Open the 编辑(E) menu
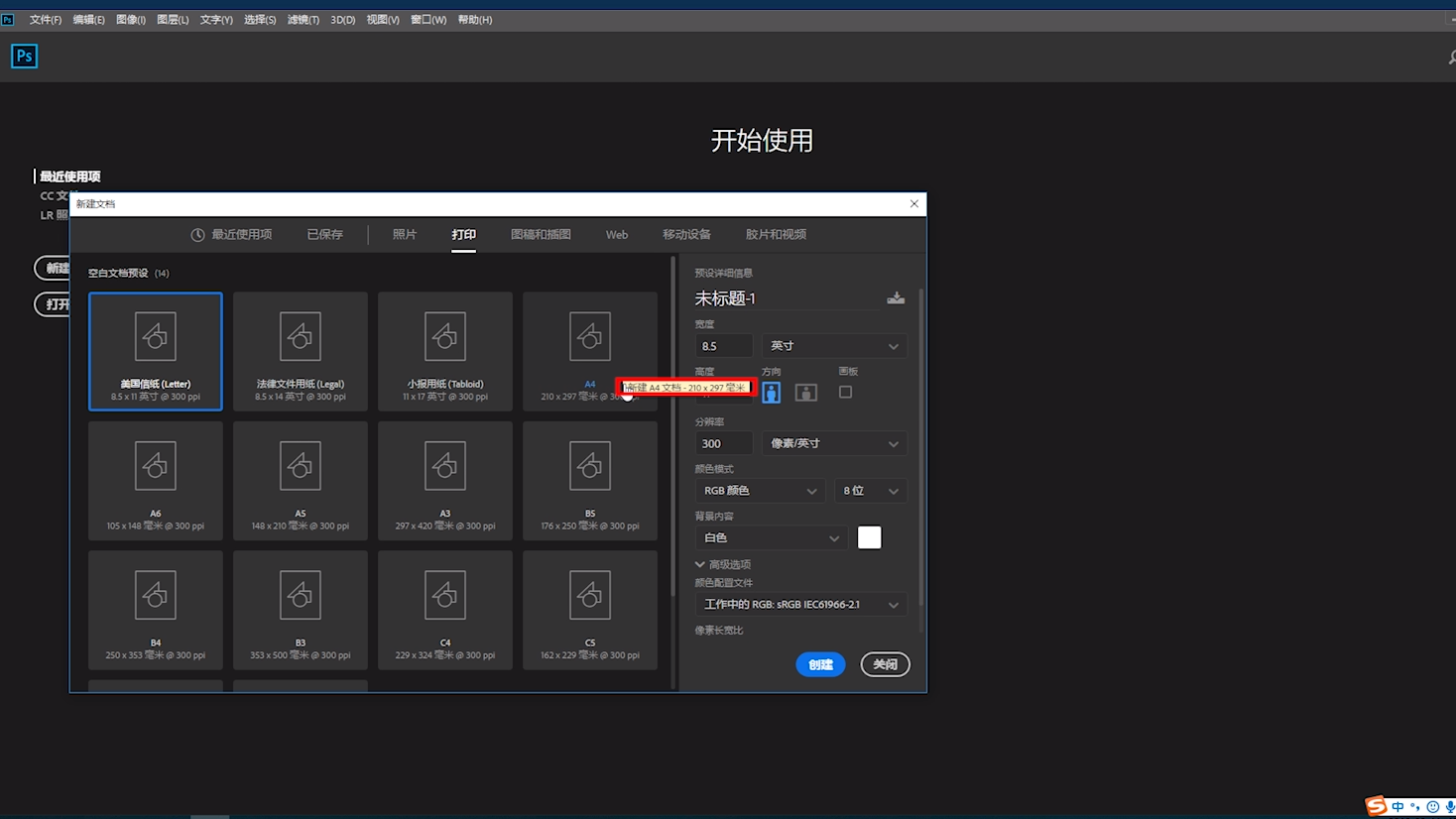 pos(88,20)
